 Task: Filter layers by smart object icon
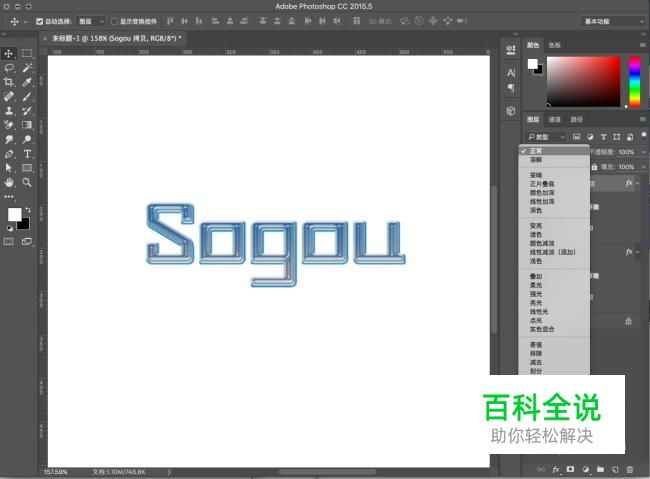630,137
